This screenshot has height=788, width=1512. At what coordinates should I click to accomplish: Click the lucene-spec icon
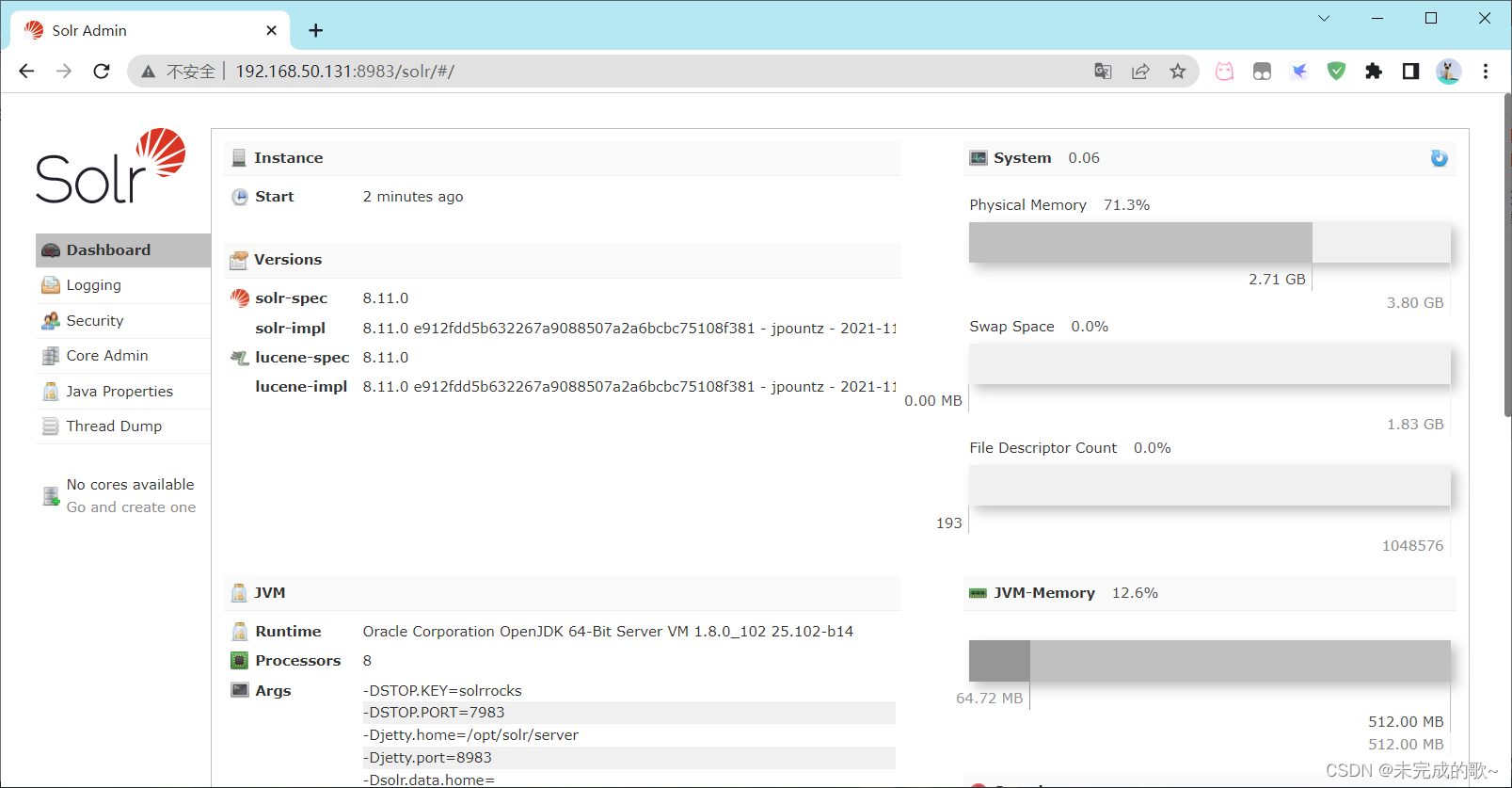pos(240,358)
